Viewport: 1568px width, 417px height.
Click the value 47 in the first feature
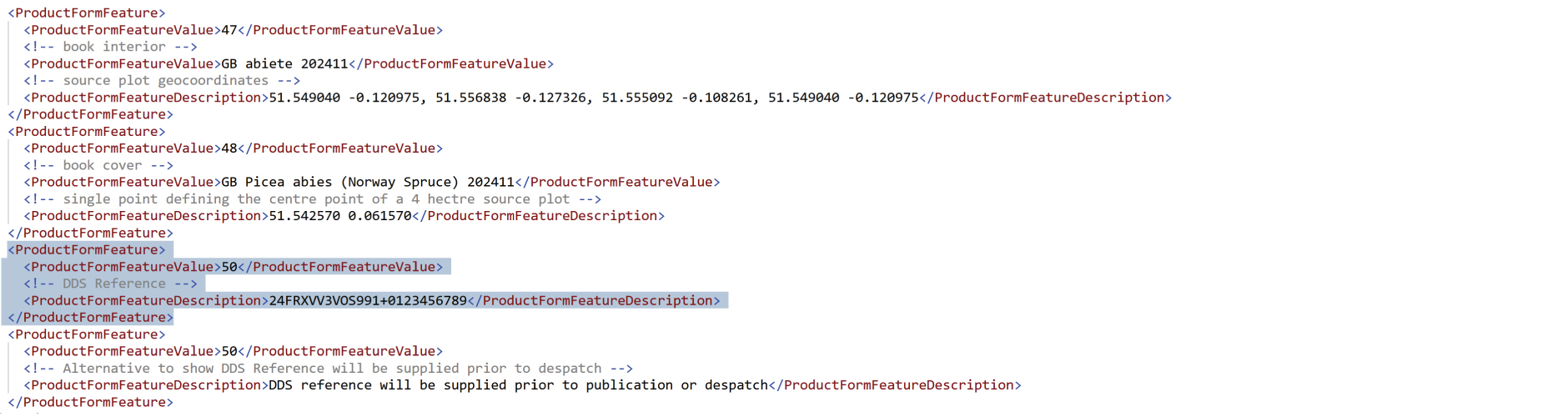coord(229,30)
